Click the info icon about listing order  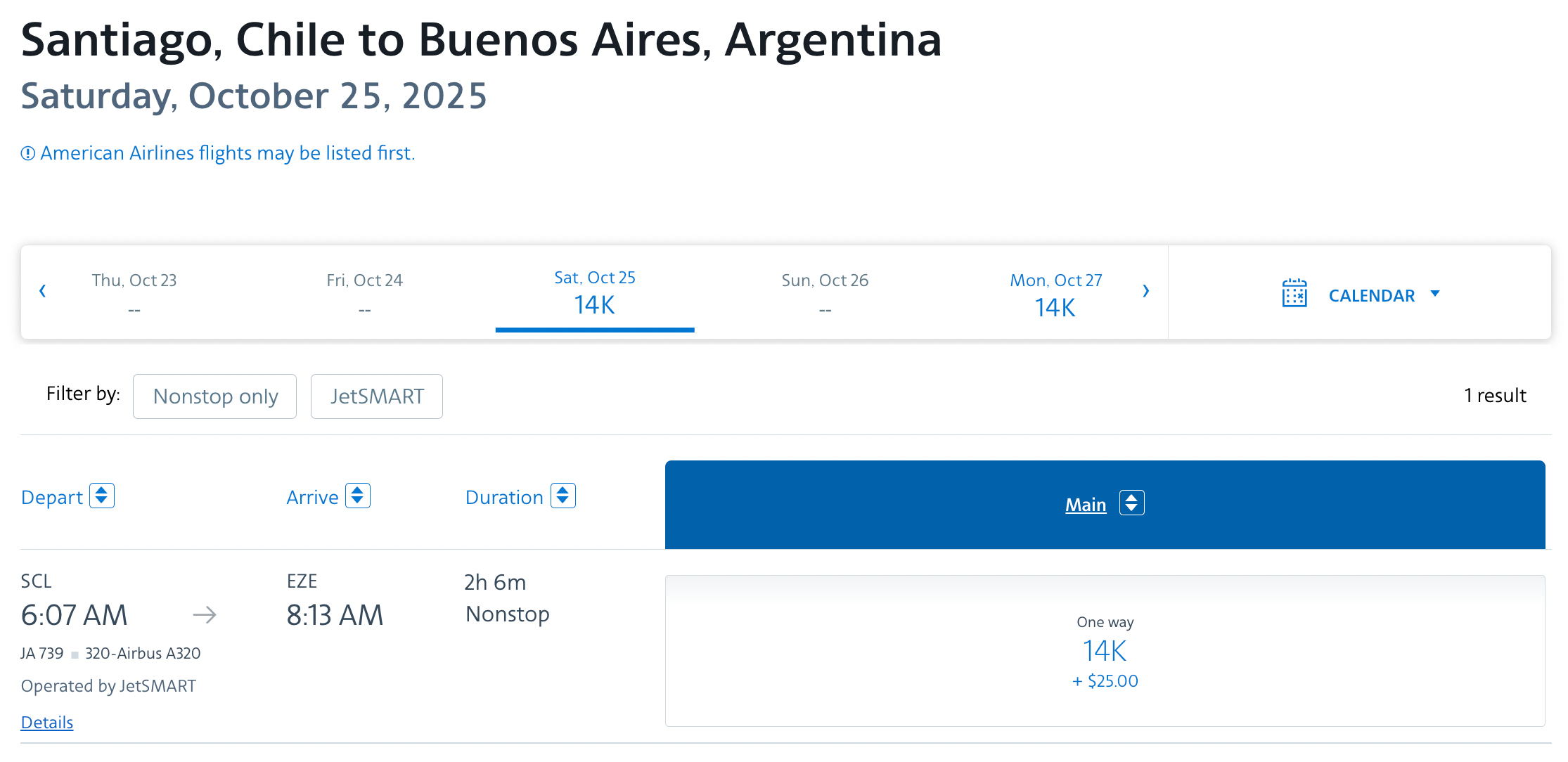pyautogui.click(x=27, y=153)
